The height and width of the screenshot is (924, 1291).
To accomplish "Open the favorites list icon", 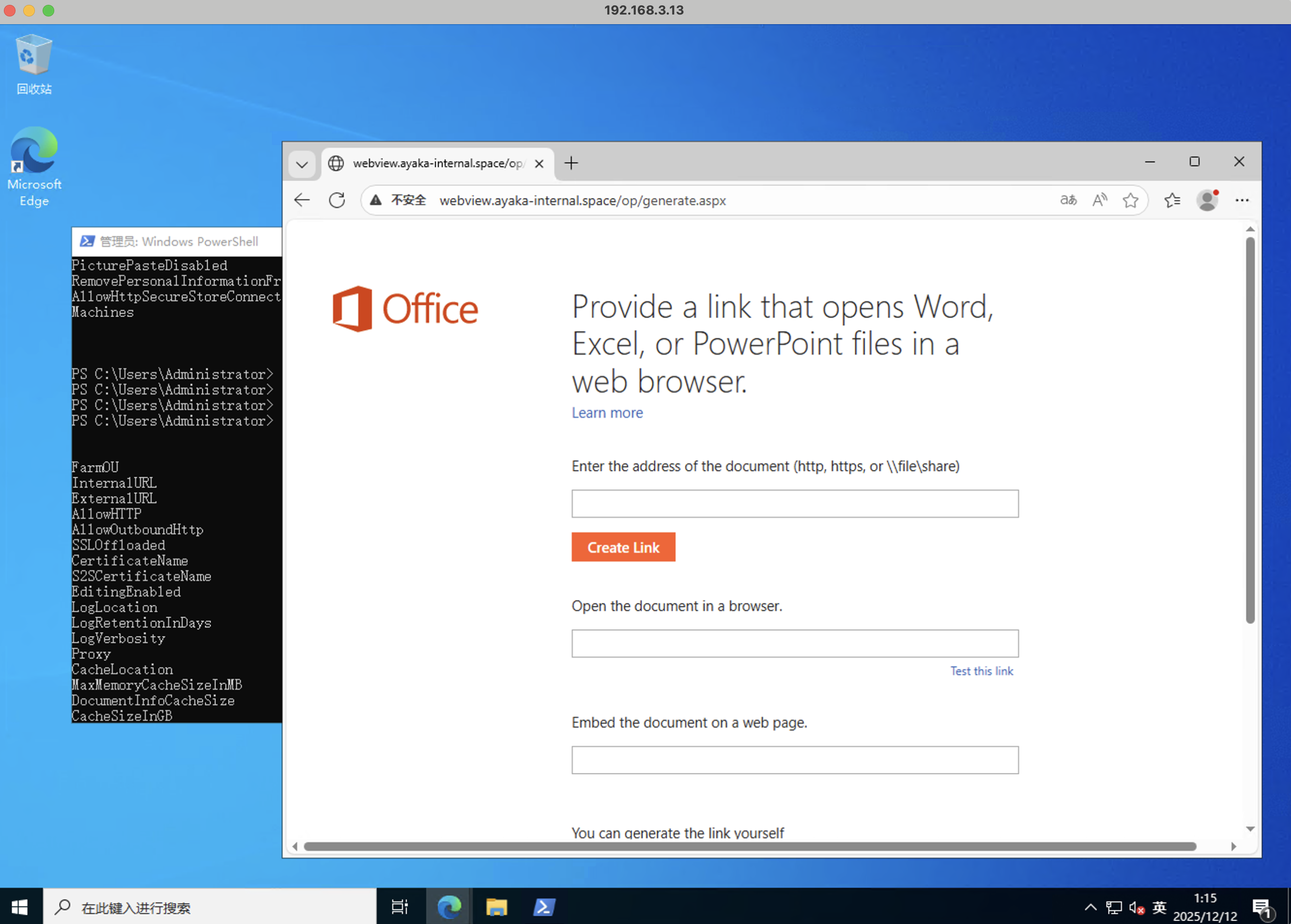I will [1172, 200].
